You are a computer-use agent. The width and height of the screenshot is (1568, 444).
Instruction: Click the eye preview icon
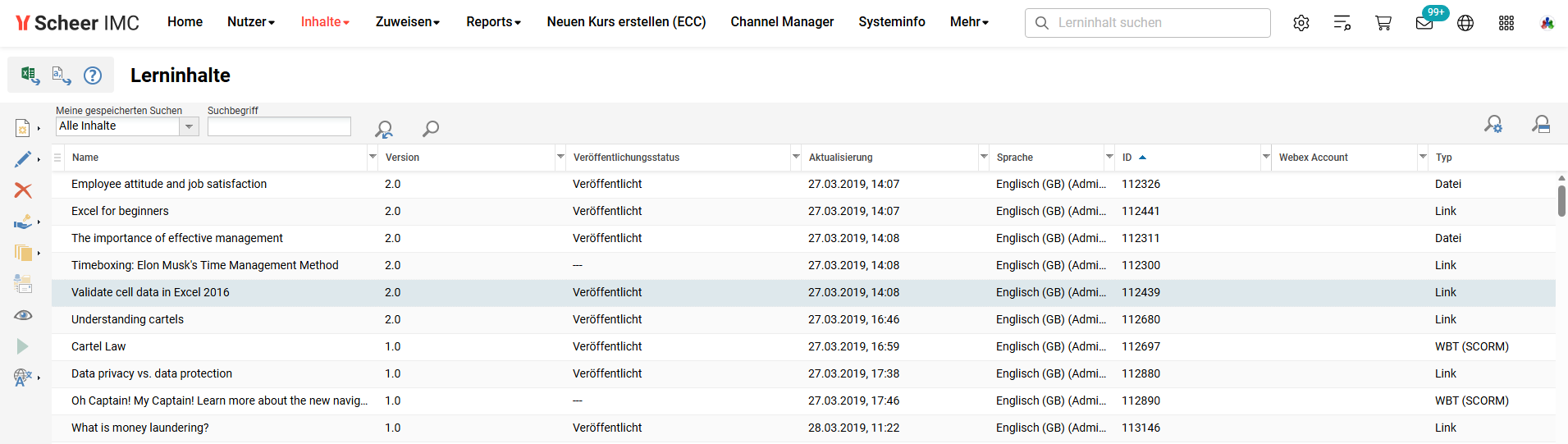tap(23, 315)
